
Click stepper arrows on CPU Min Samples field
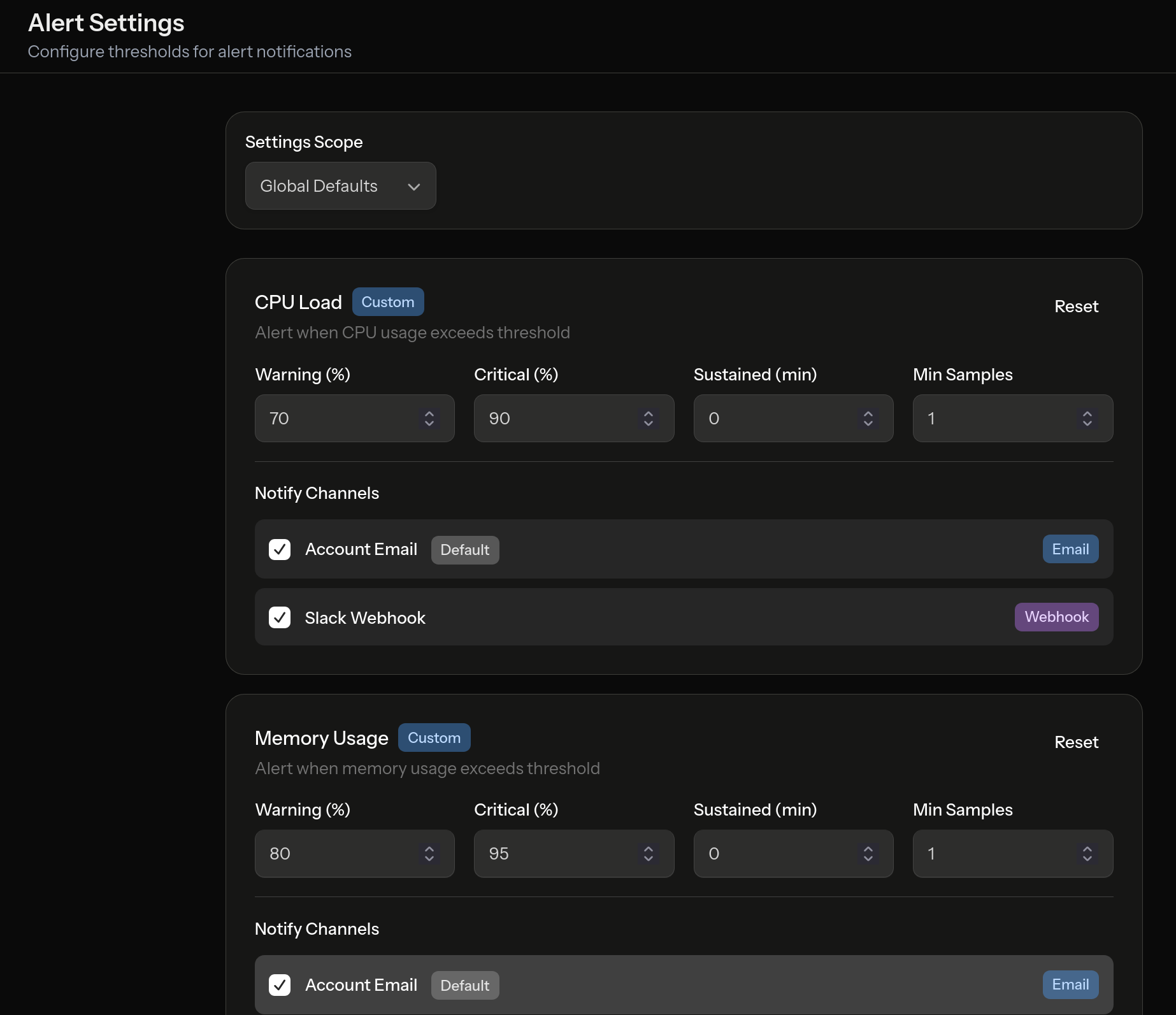[x=1087, y=419]
